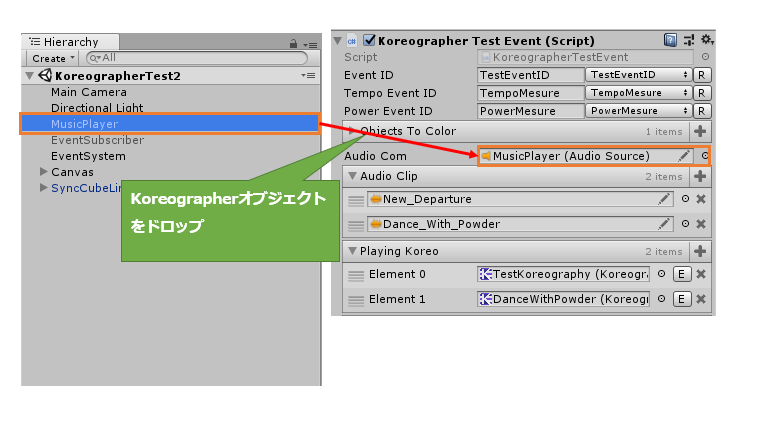This screenshot has height=438, width=761.
Task: Click the KoreographerTestEvent script field
Action: click(585, 57)
